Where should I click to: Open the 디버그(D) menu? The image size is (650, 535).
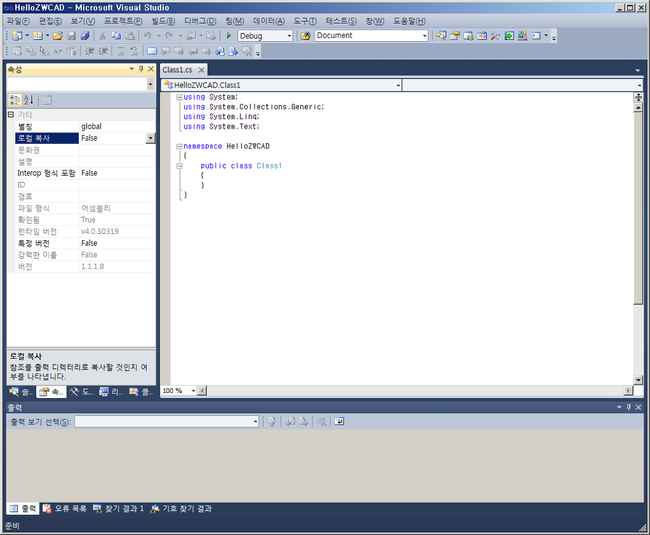[200, 21]
